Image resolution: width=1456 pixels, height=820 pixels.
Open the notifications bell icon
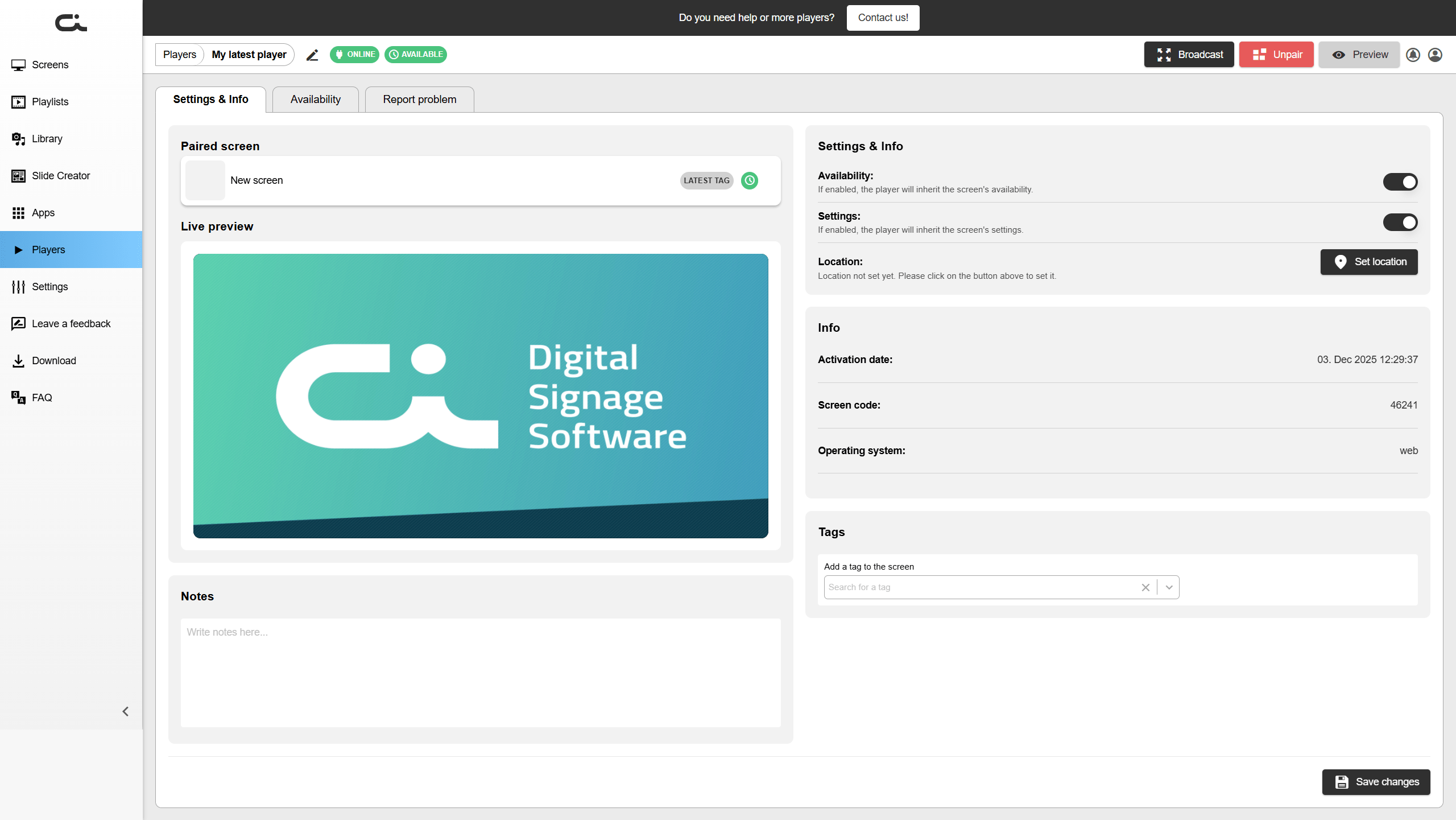(1413, 55)
